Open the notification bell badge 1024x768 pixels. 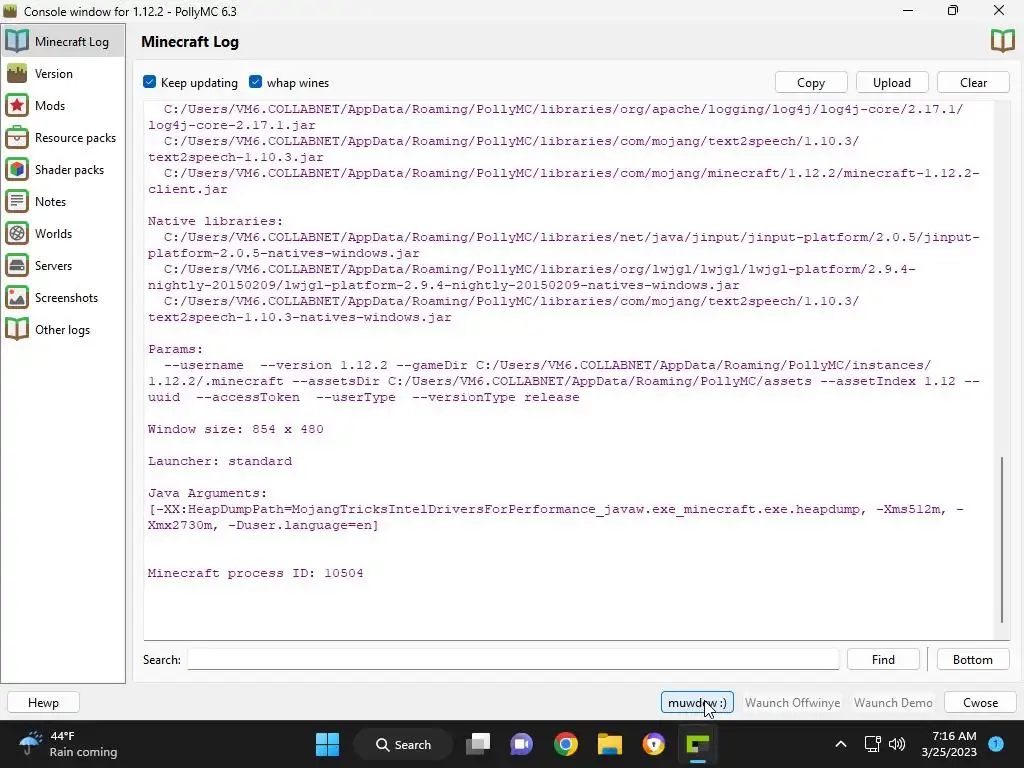click(x=996, y=743)
